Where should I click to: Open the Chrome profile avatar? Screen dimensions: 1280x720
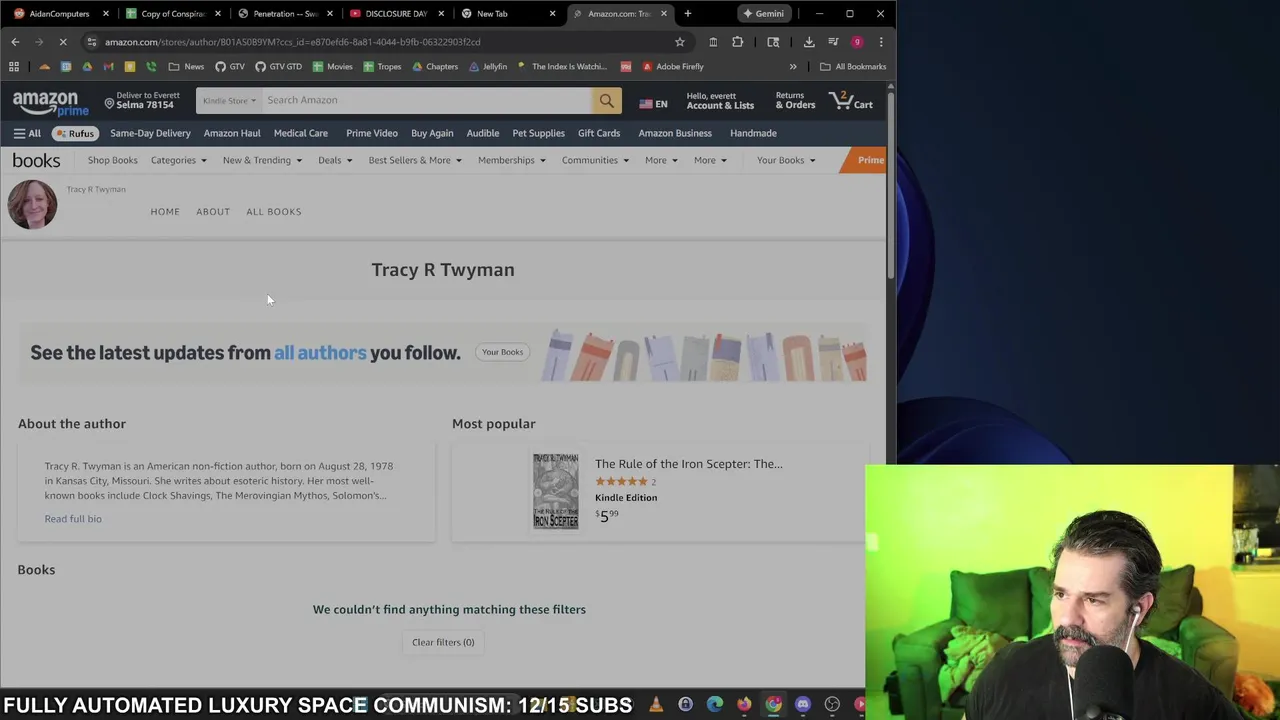click(857, 42)
